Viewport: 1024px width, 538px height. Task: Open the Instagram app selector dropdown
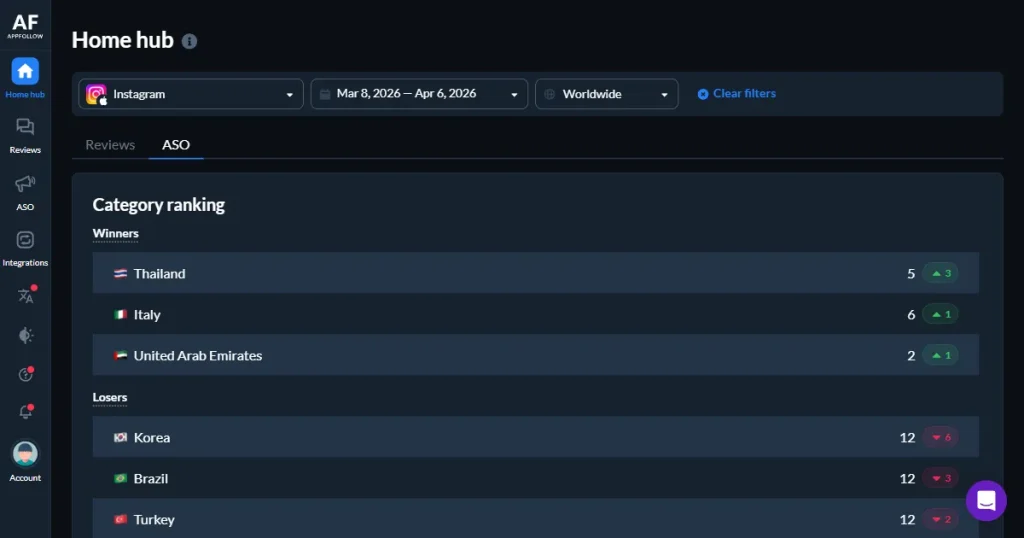pyautogui.click(x=191, y=94)
